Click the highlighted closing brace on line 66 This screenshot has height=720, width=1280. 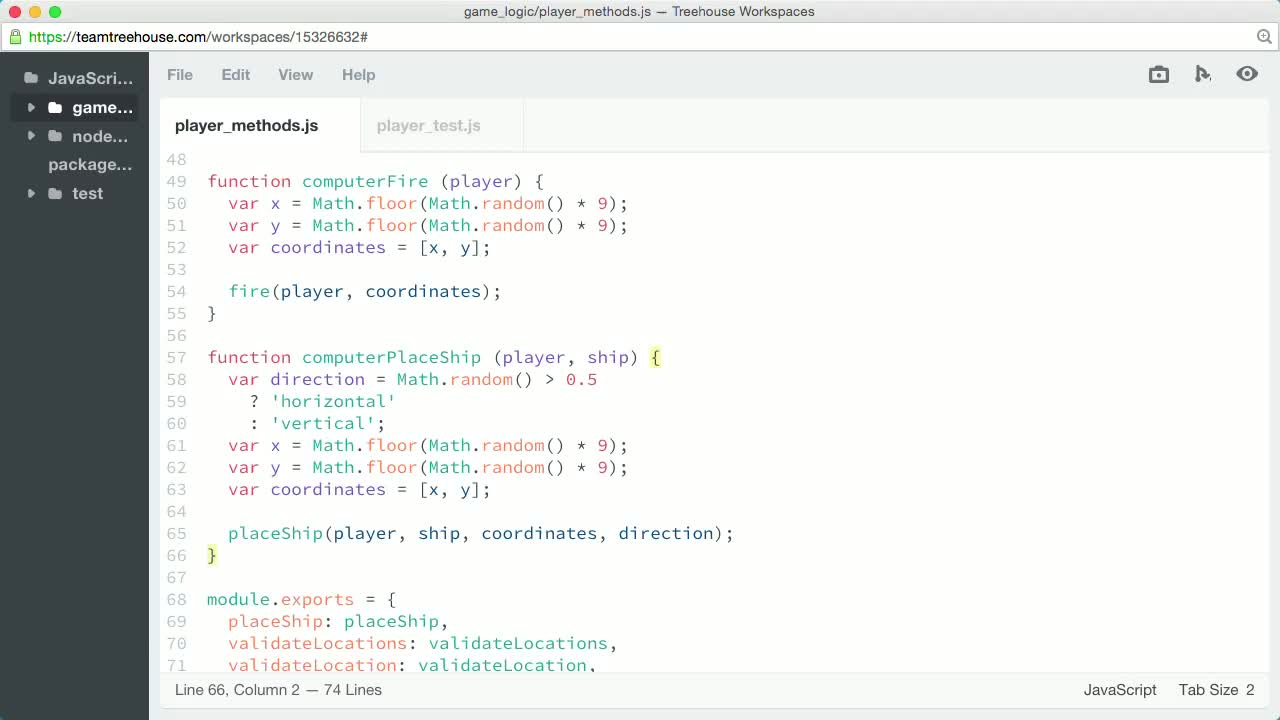click(x=211, y=555)
